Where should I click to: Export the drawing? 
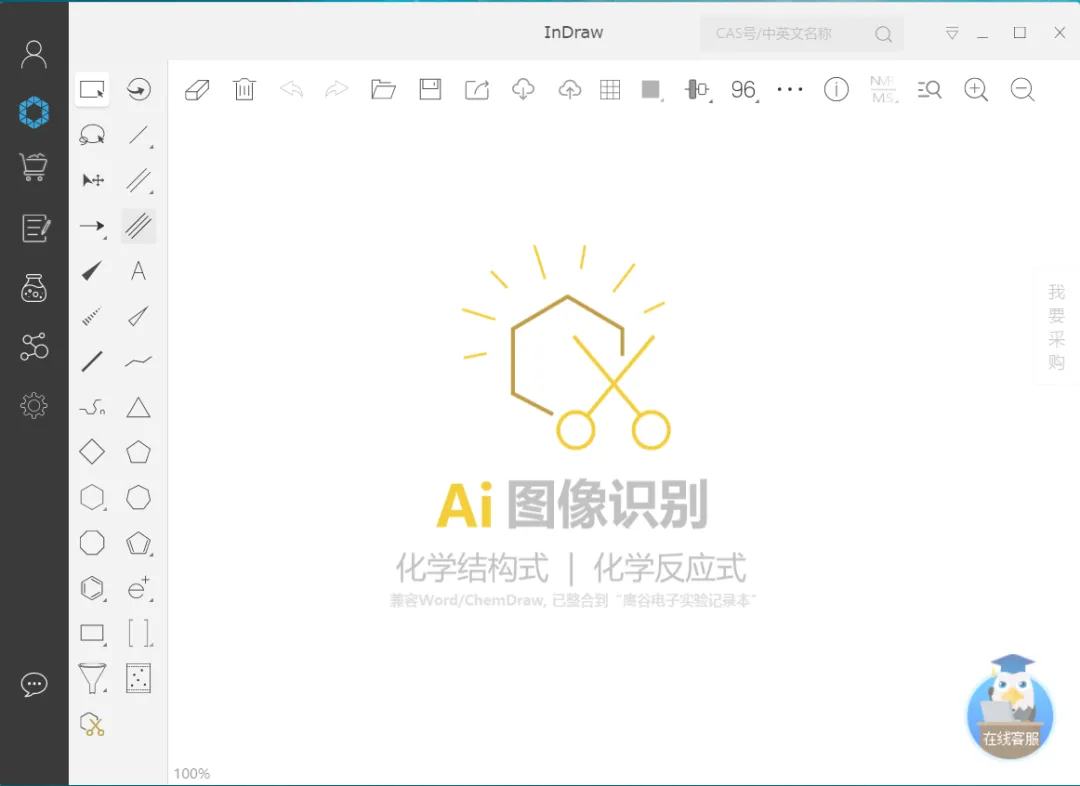(x=477, y=90)
